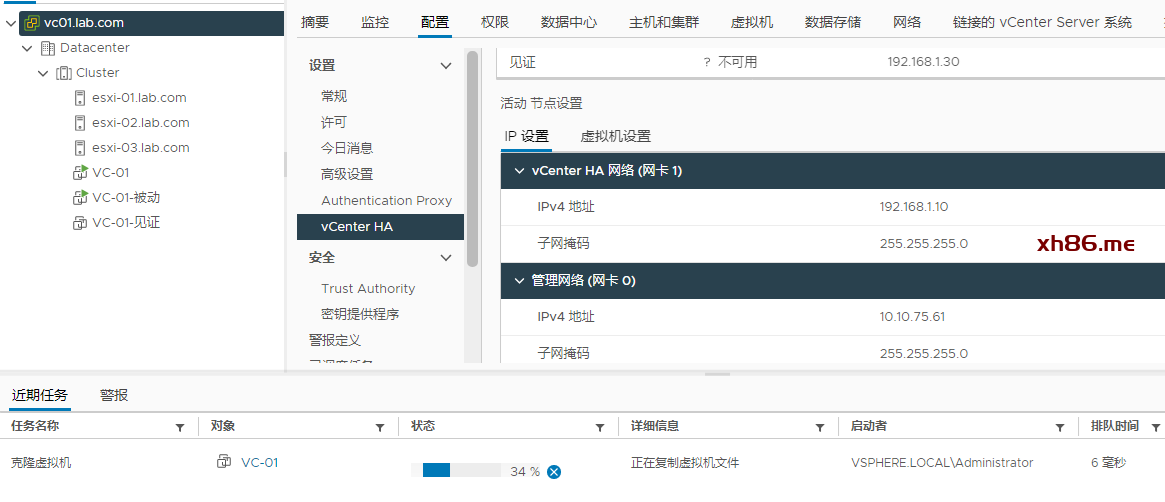The height and width of the screenshot is (502, 1165).
Task: Switch to the 监控 tab
Action: [375, 22]
